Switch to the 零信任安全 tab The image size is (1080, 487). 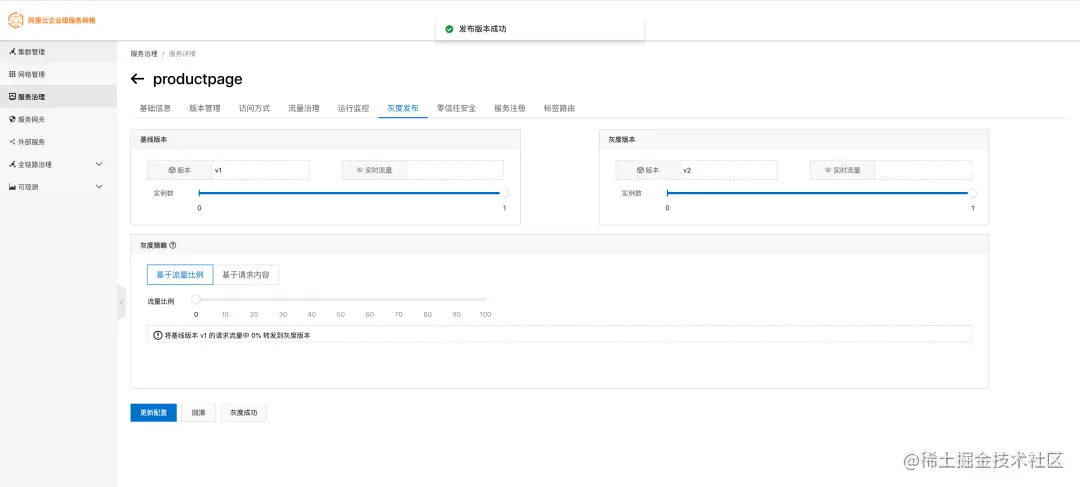coord(457,108)
